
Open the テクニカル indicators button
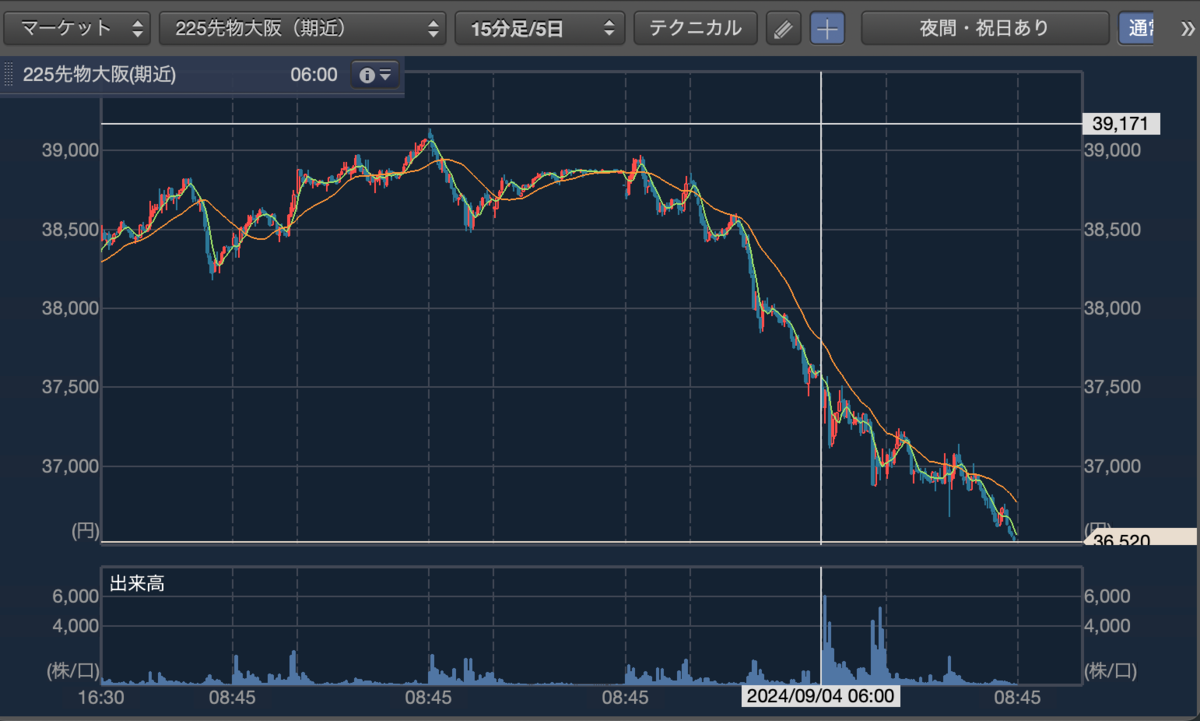click(696, 28)
